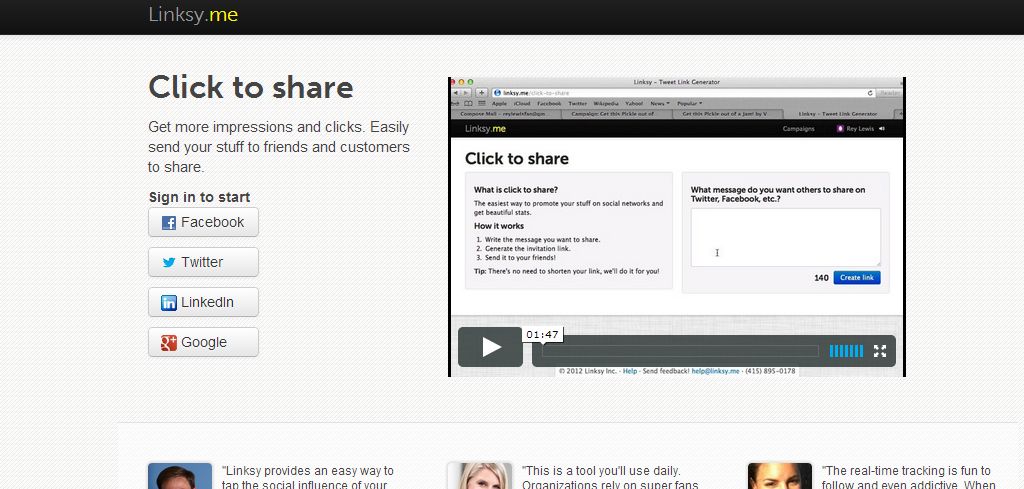Sign in with the Facebook button
Screen dimensions: 1024x489
pos(203,222)
